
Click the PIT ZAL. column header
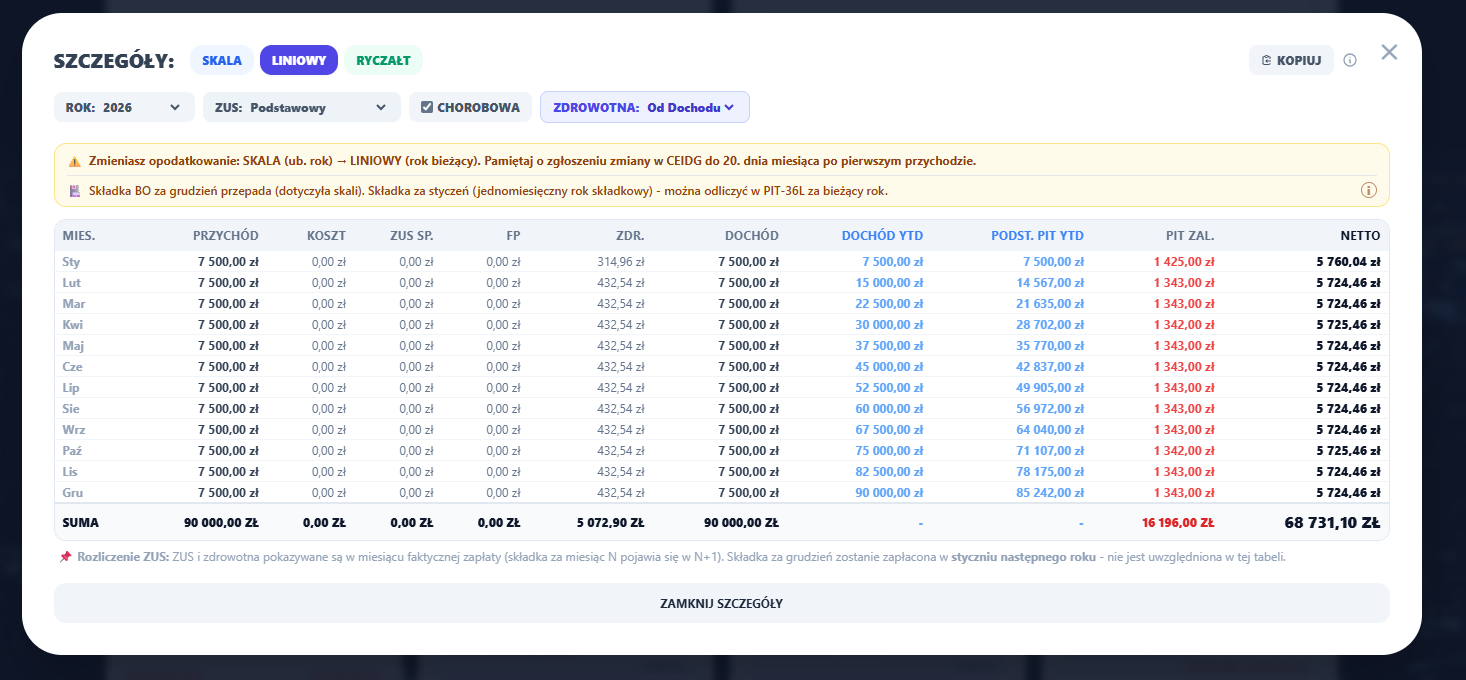[1190, 236]
